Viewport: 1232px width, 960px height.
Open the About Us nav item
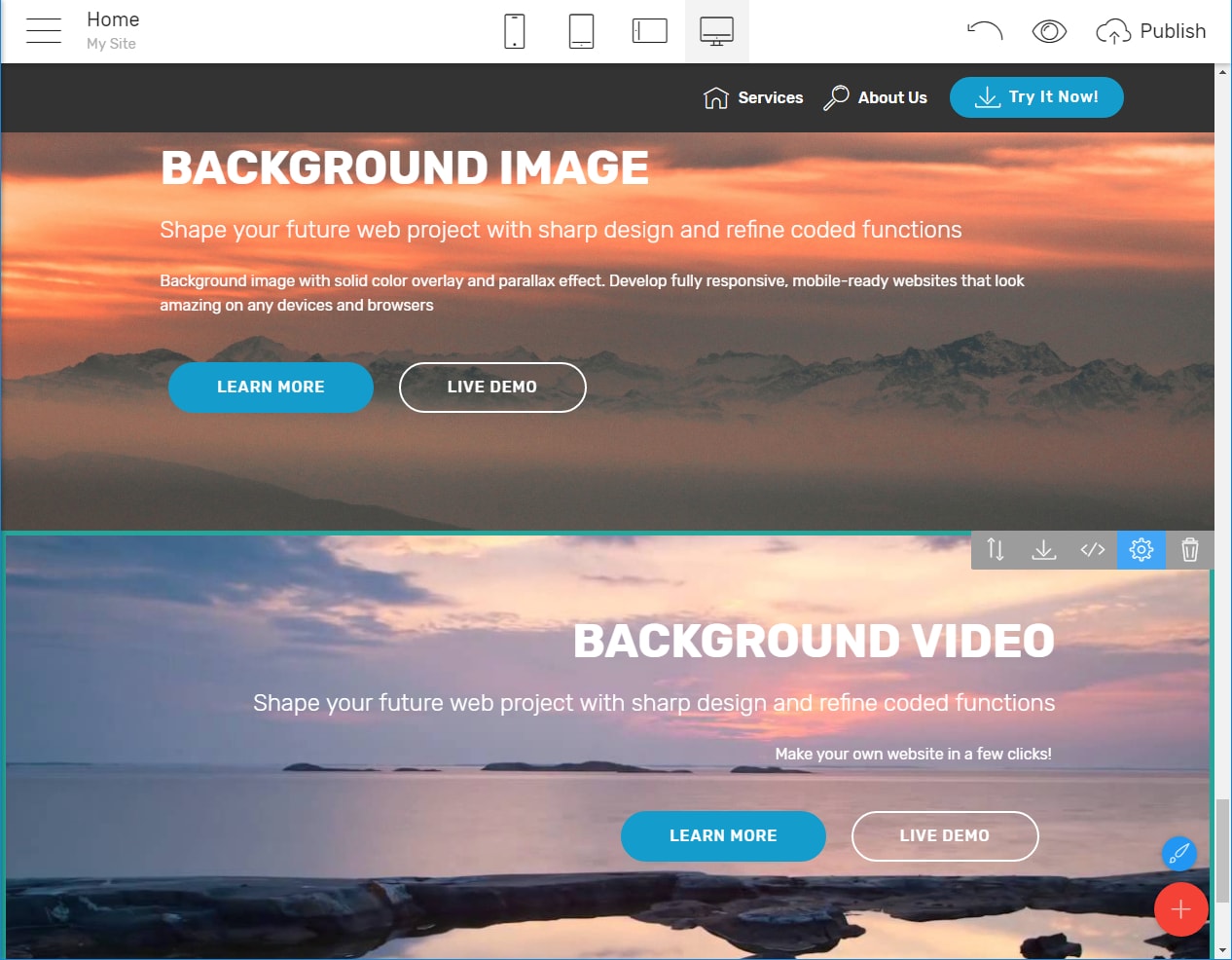pyautogui.click(x=876, y=97)
